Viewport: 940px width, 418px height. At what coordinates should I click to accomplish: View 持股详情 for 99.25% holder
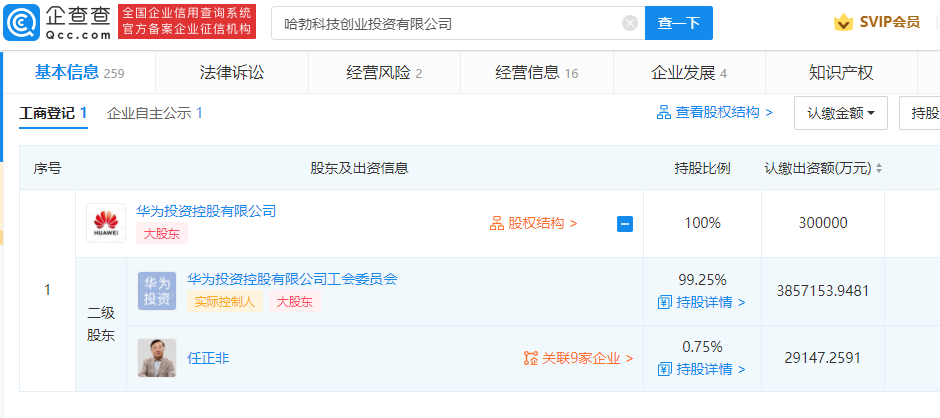[x=701, y=302]
